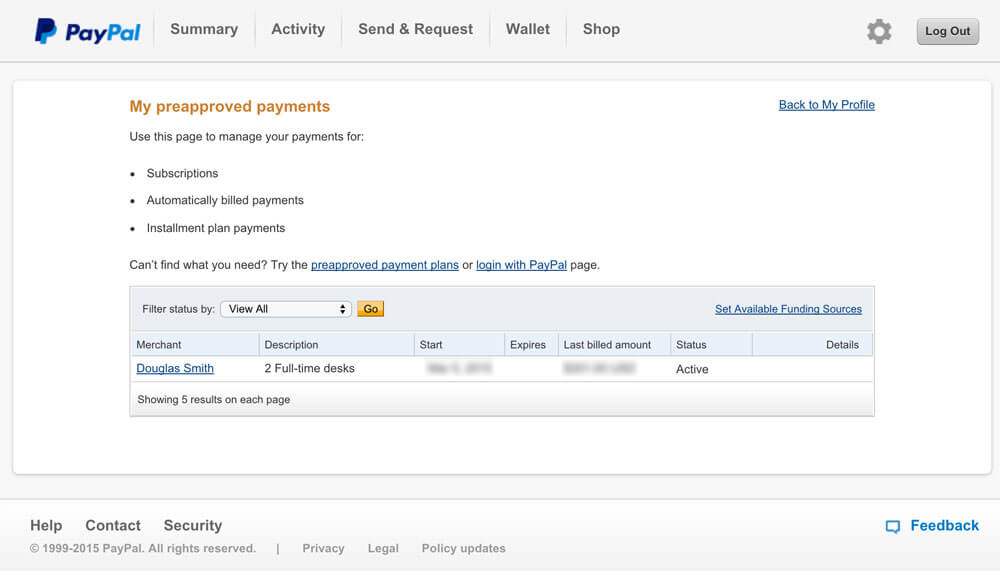Open the settings gear icon
Image resolution: width=1000 pixels, height=571 pixels.
point(879,31)
